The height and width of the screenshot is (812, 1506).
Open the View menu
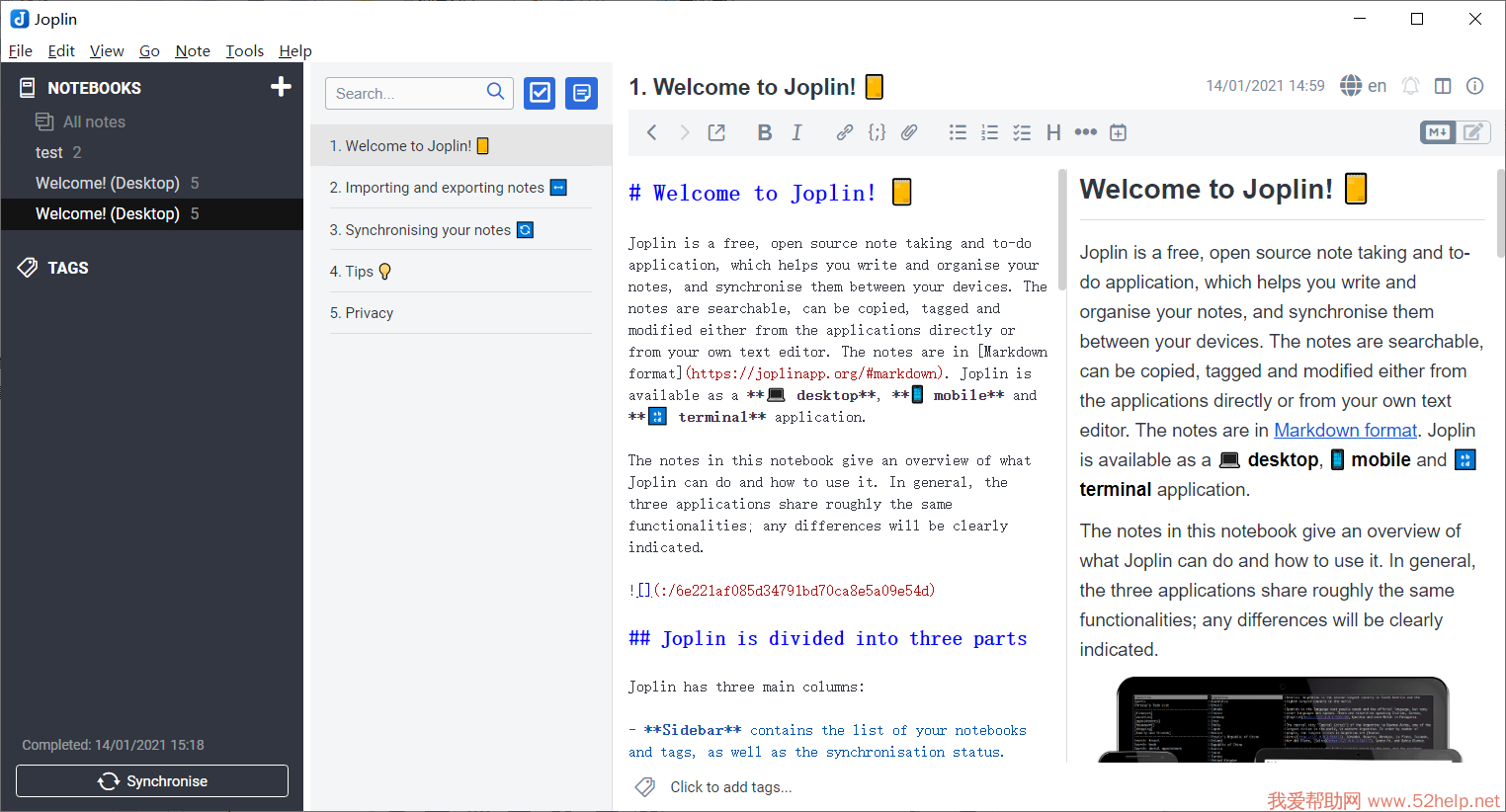107,50
